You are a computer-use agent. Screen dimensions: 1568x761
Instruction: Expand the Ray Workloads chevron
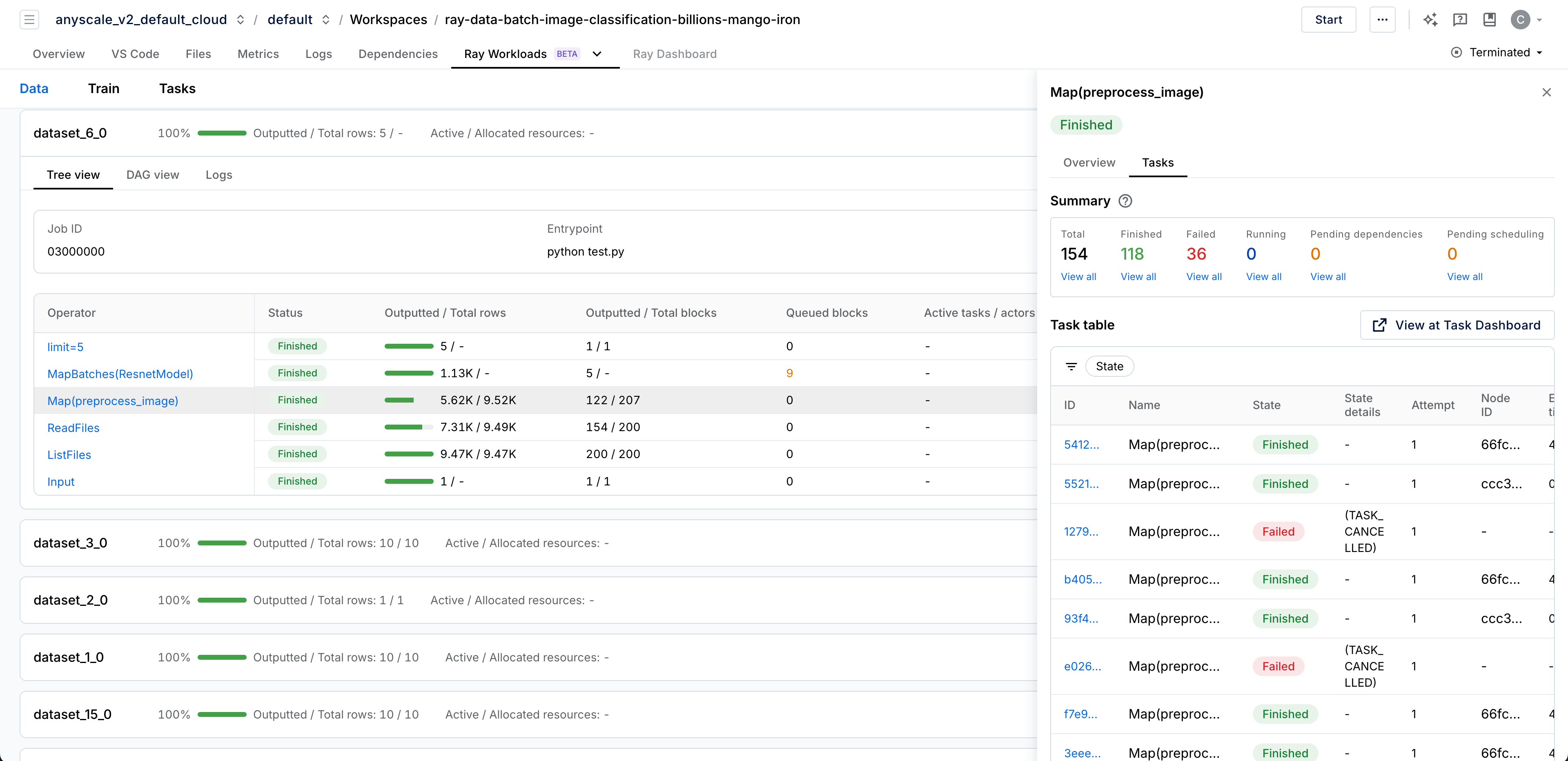coord(597,54)
